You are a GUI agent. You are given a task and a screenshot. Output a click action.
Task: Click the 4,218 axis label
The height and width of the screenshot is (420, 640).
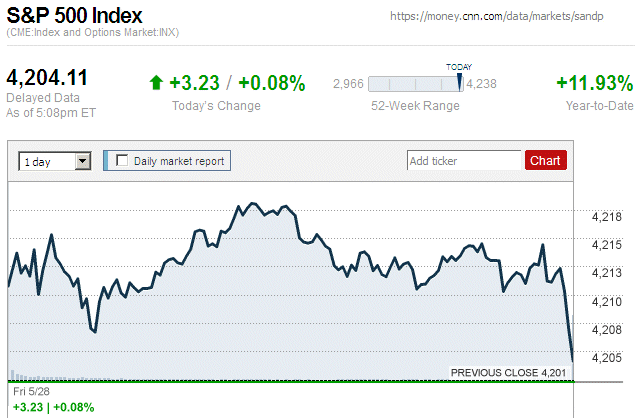[x=607, y=217]
